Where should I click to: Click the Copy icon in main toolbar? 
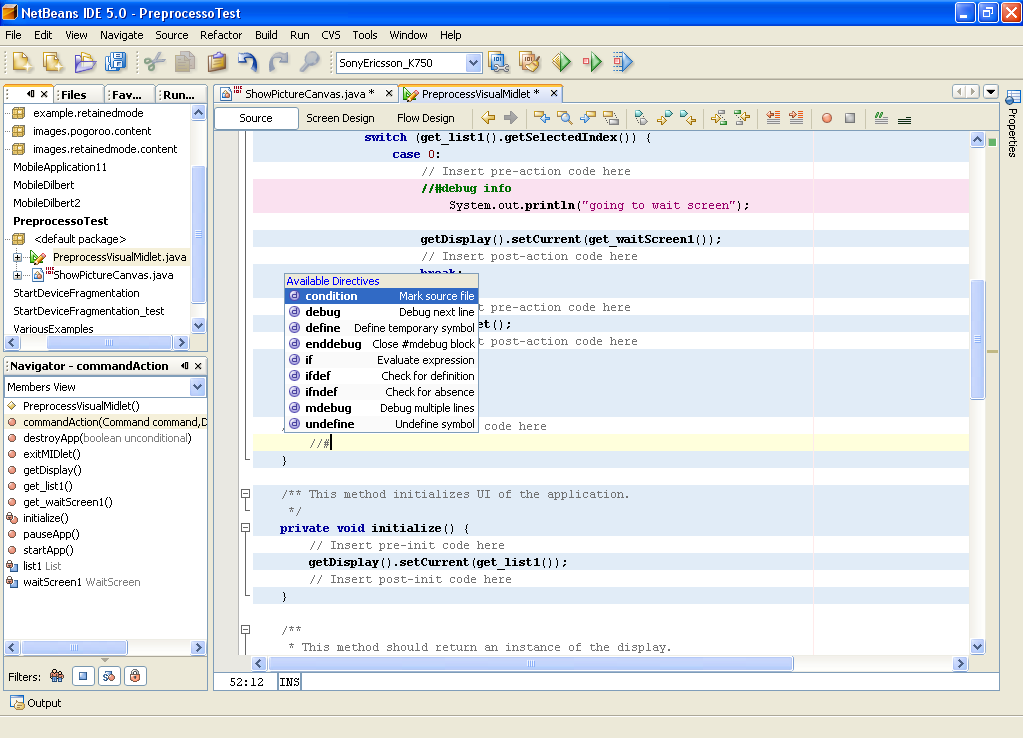185,63
